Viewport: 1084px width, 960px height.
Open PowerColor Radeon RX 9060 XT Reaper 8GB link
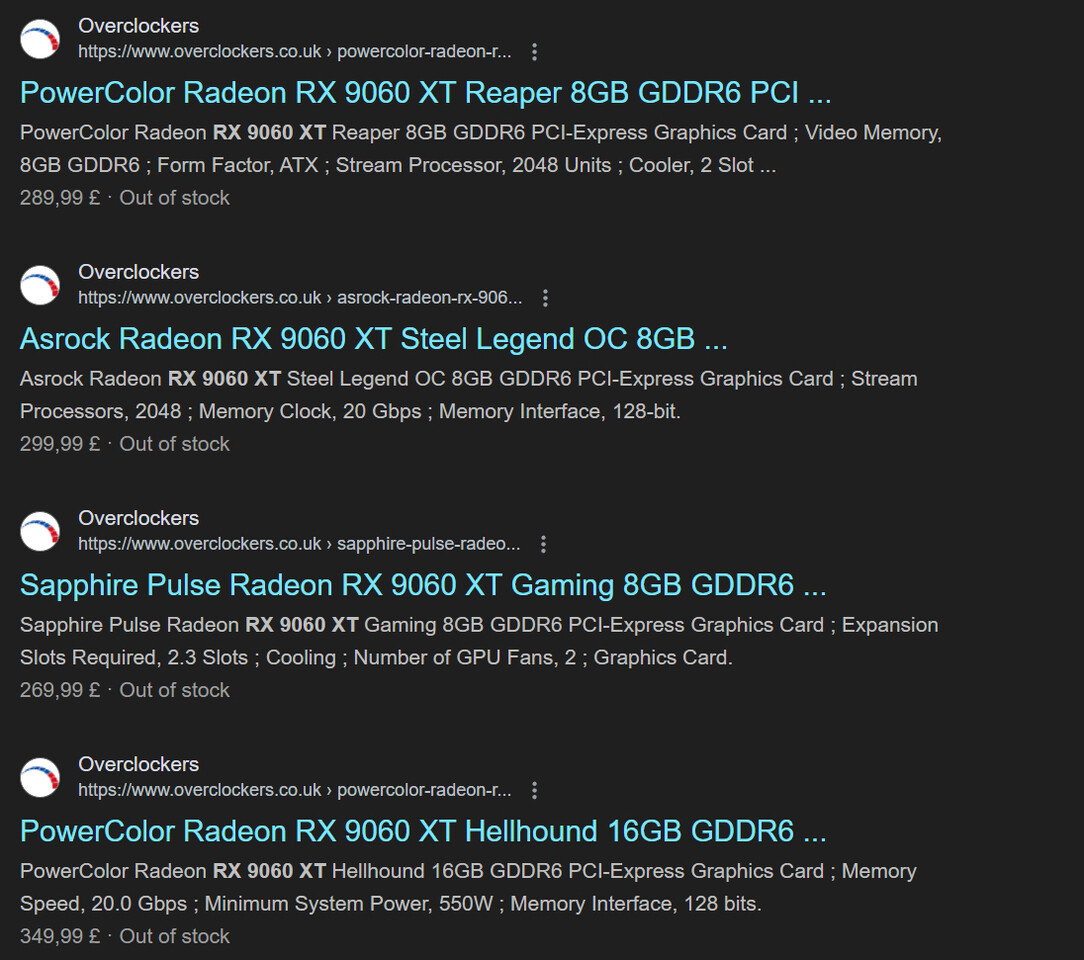425,93
